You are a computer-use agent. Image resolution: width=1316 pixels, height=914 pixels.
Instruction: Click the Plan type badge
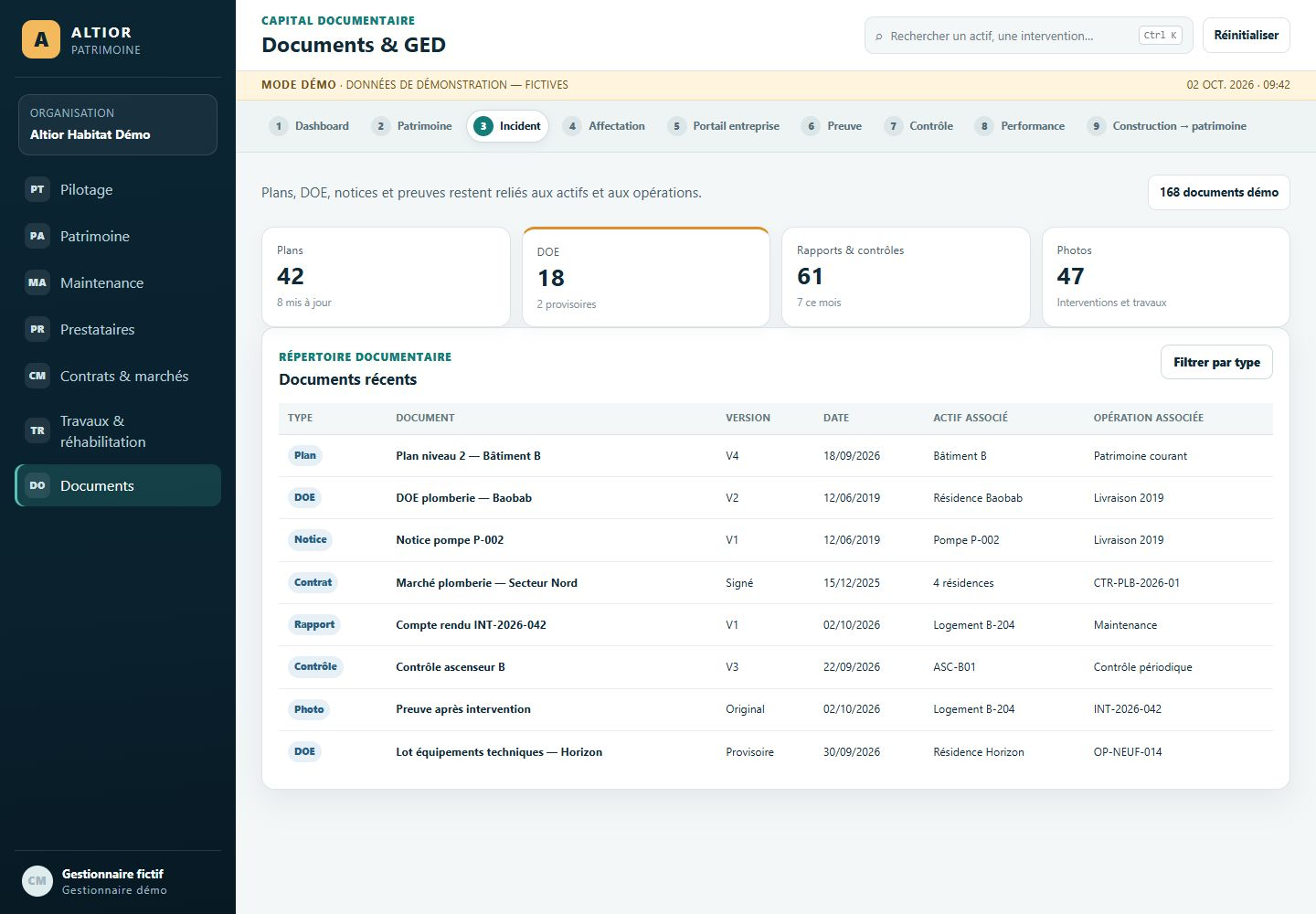coord(305,455)
